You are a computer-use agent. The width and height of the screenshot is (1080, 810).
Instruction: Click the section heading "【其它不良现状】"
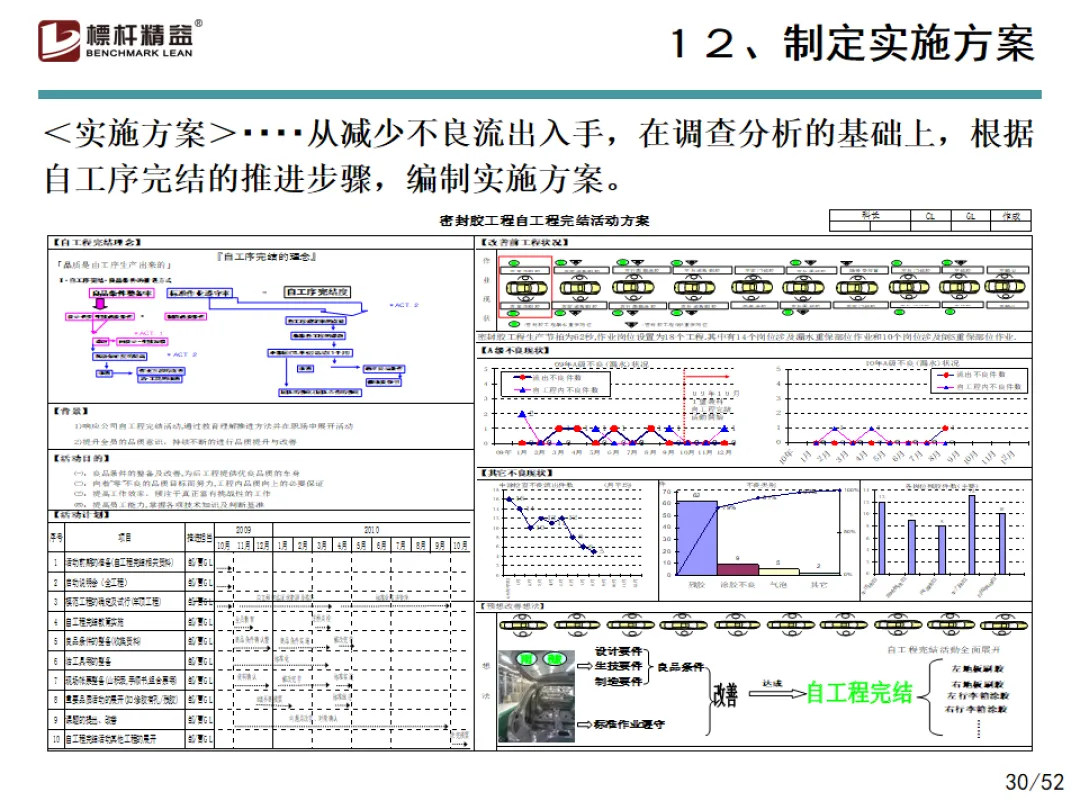point(517,473)
